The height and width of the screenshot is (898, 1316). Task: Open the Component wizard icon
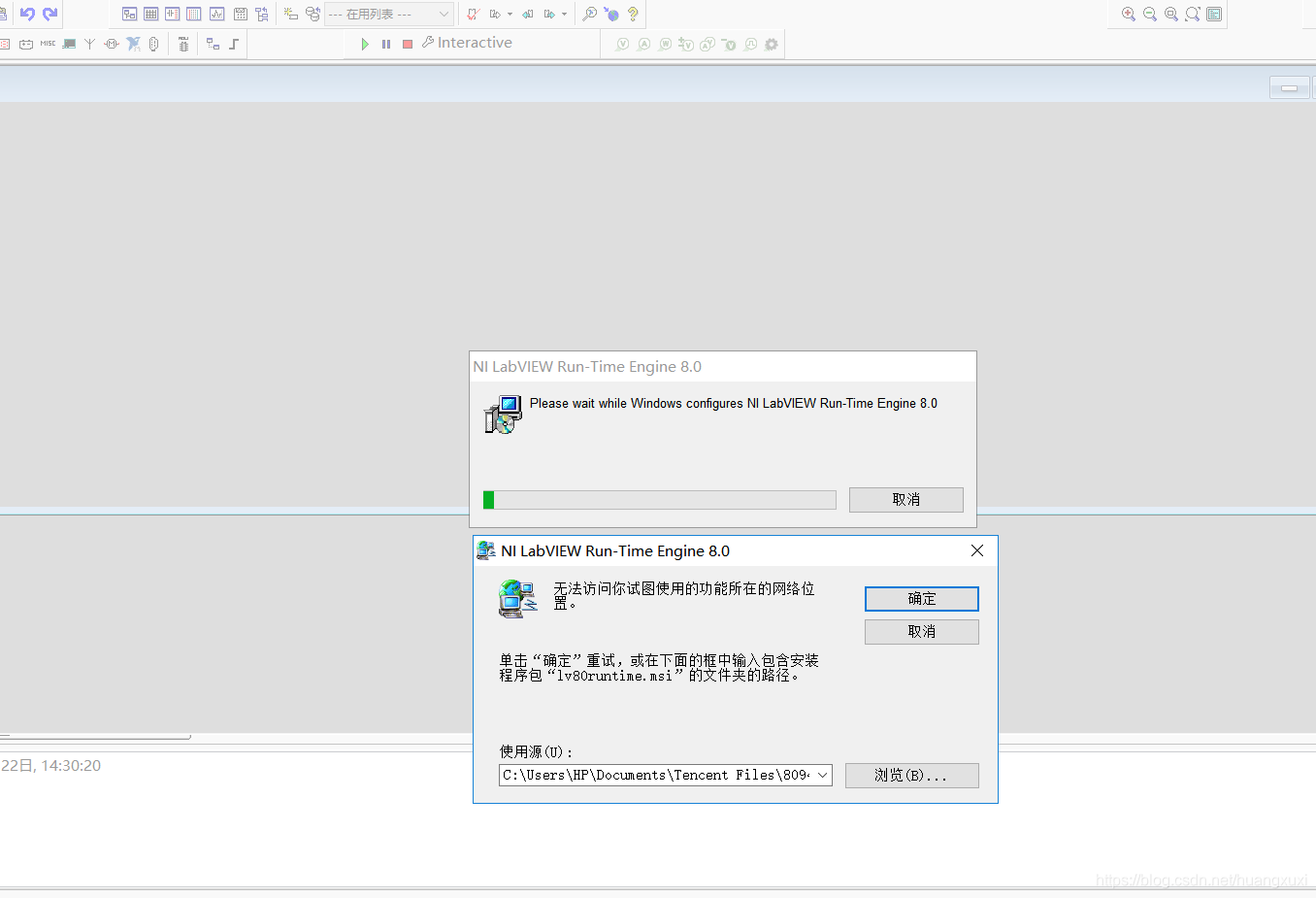point(290,14)
